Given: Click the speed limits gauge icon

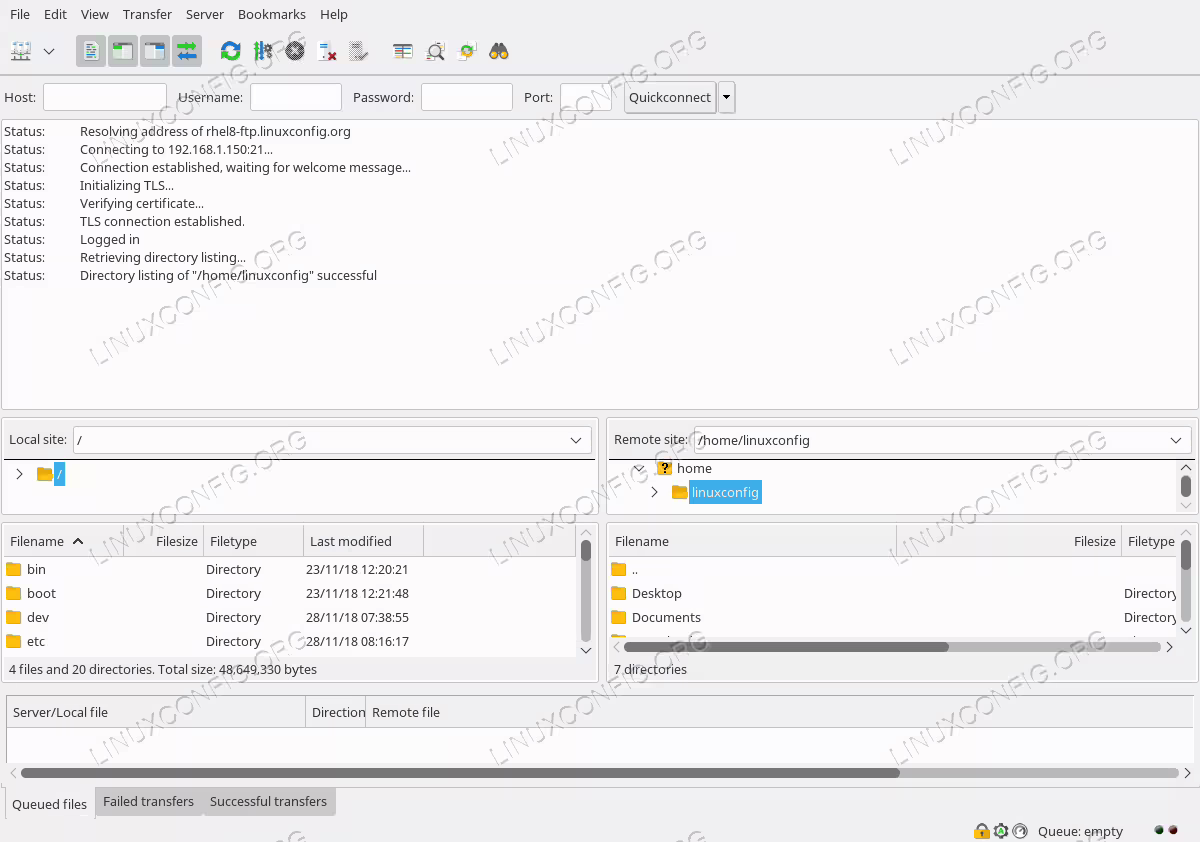Looking at the screenshot, I should click(1020, 831).
